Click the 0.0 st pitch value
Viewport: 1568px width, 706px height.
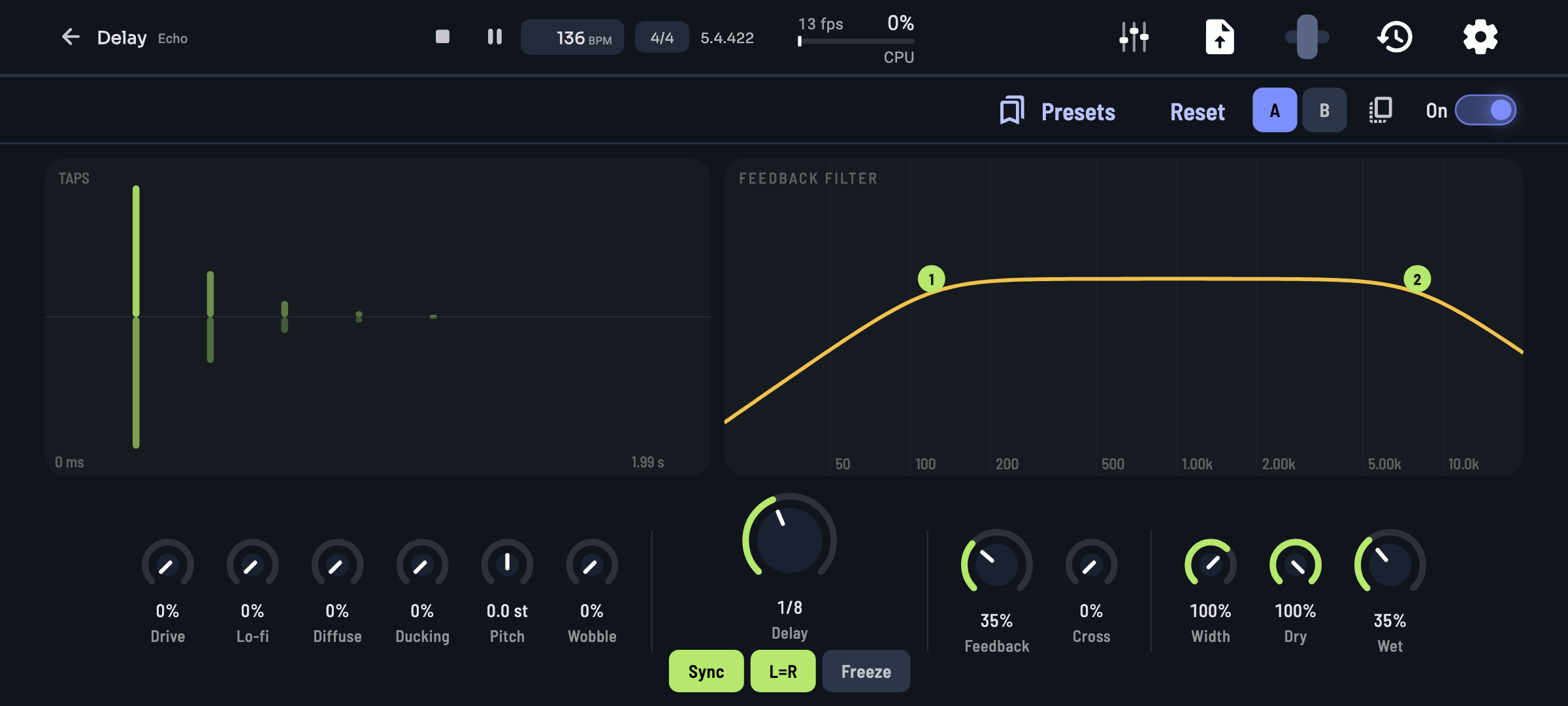coord(507,611)
